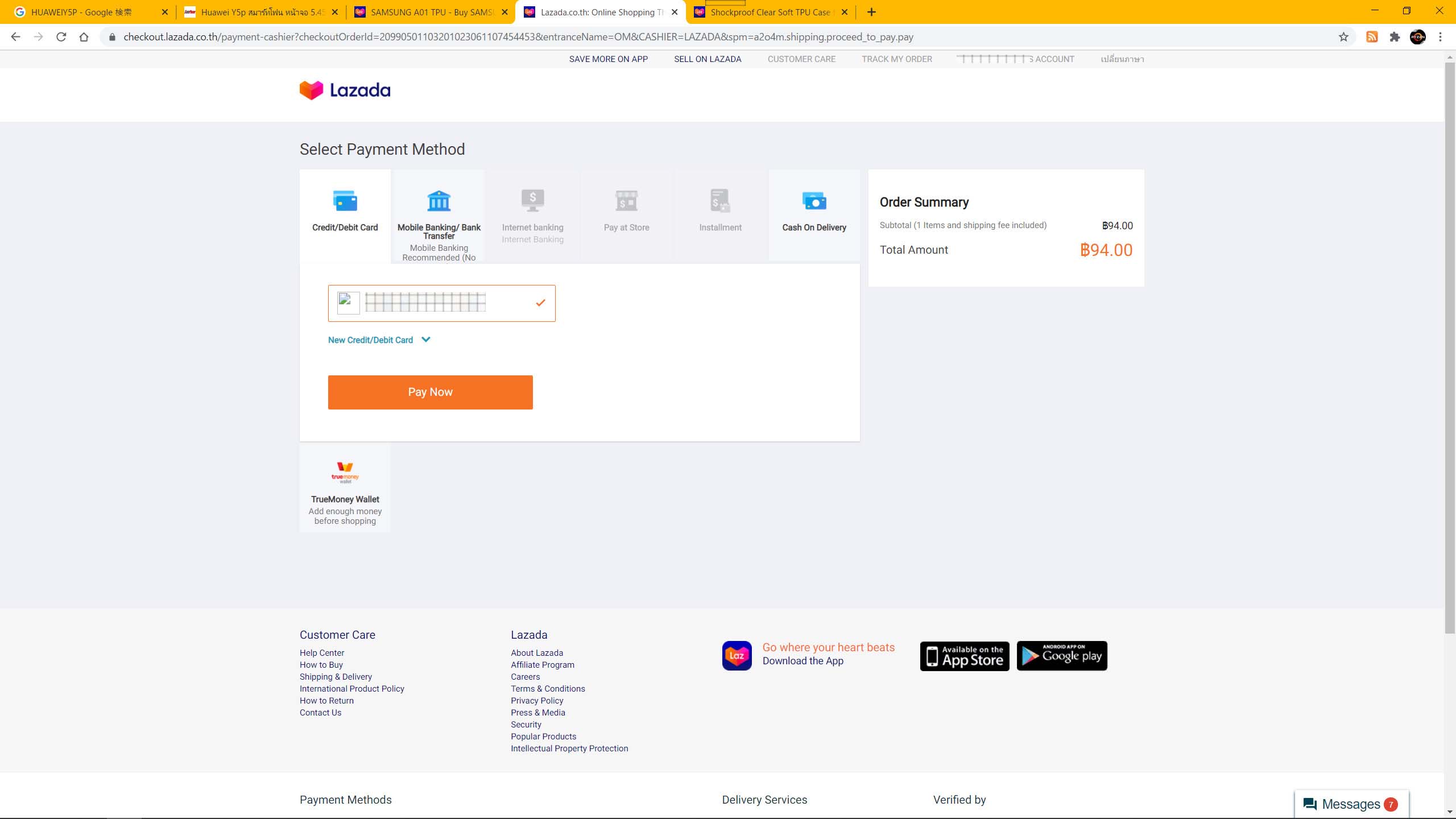Open the Lazada logo home link
This screenshot has width=1456, height=819.
(345, 90)
